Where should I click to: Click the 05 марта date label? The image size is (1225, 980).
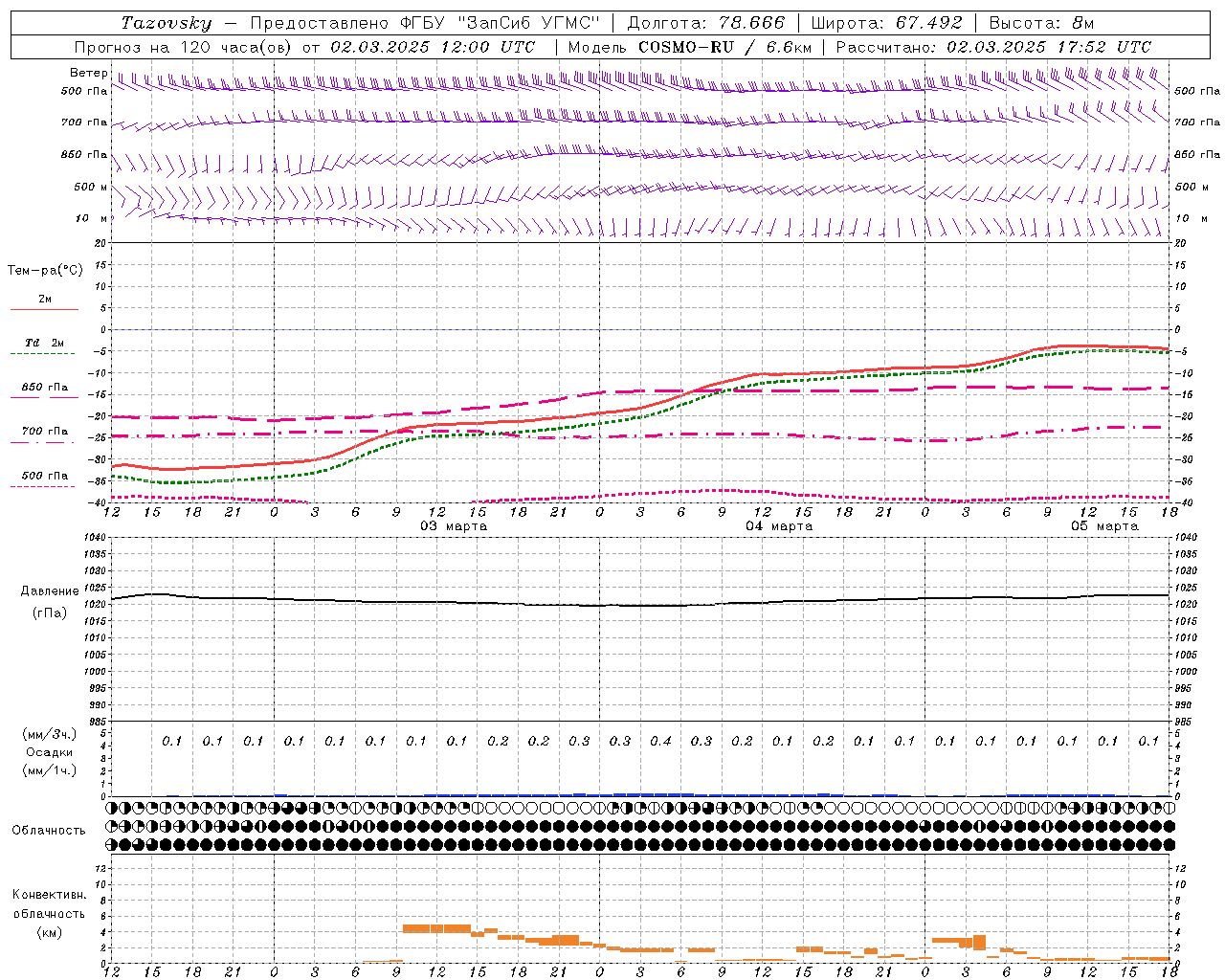1104,526
